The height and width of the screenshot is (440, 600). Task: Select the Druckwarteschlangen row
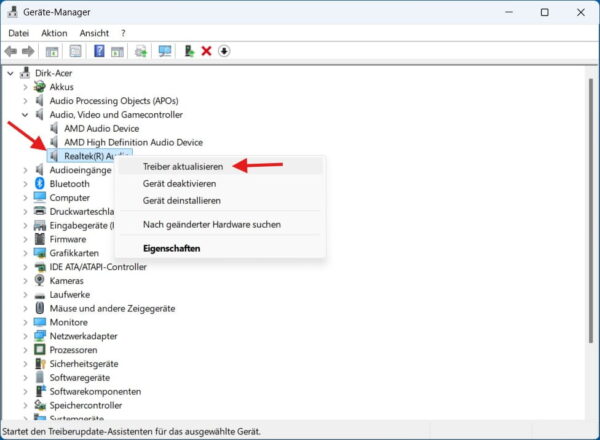(82, 212)
